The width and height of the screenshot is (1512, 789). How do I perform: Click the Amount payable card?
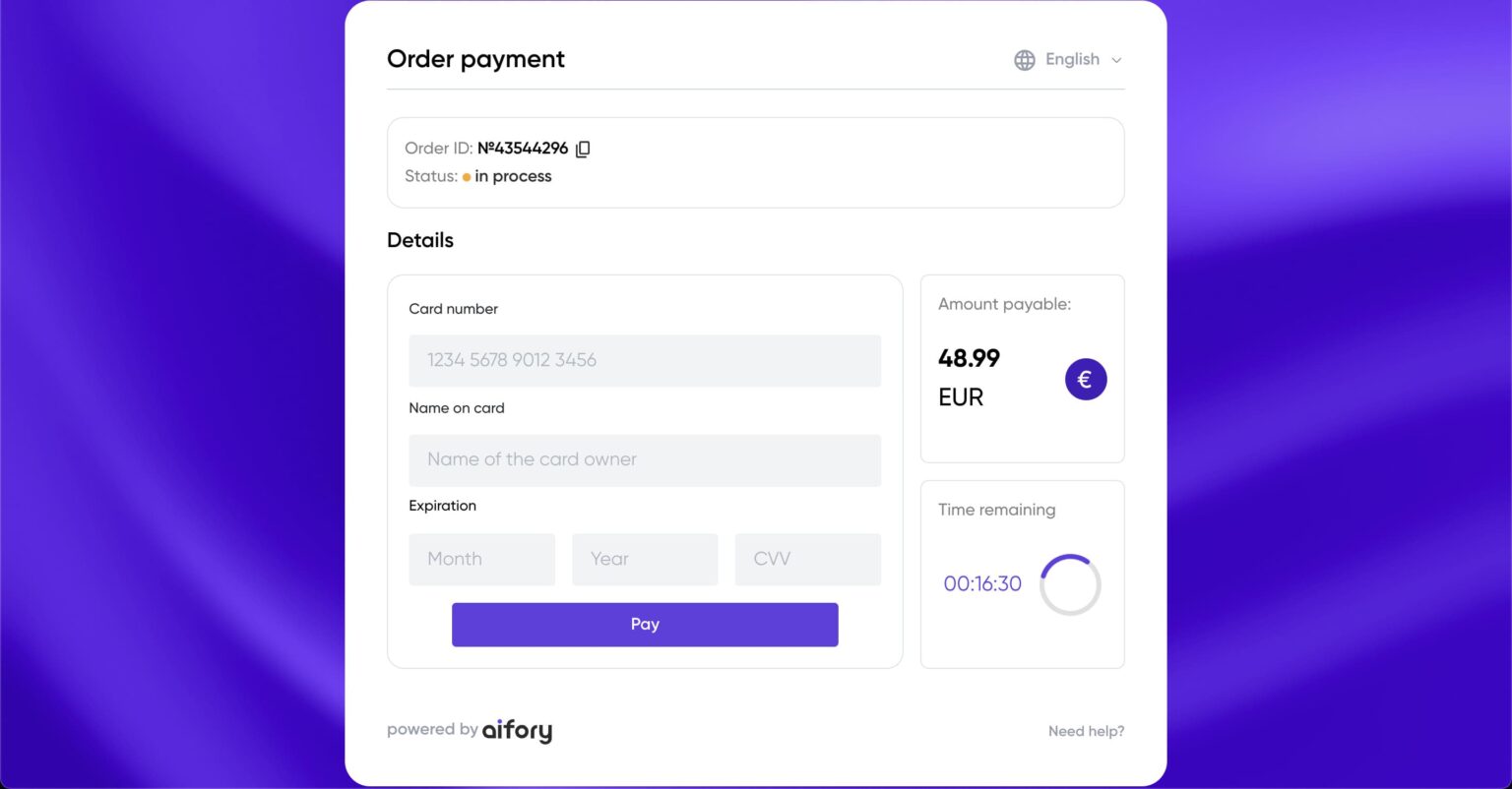(1022, 368)
